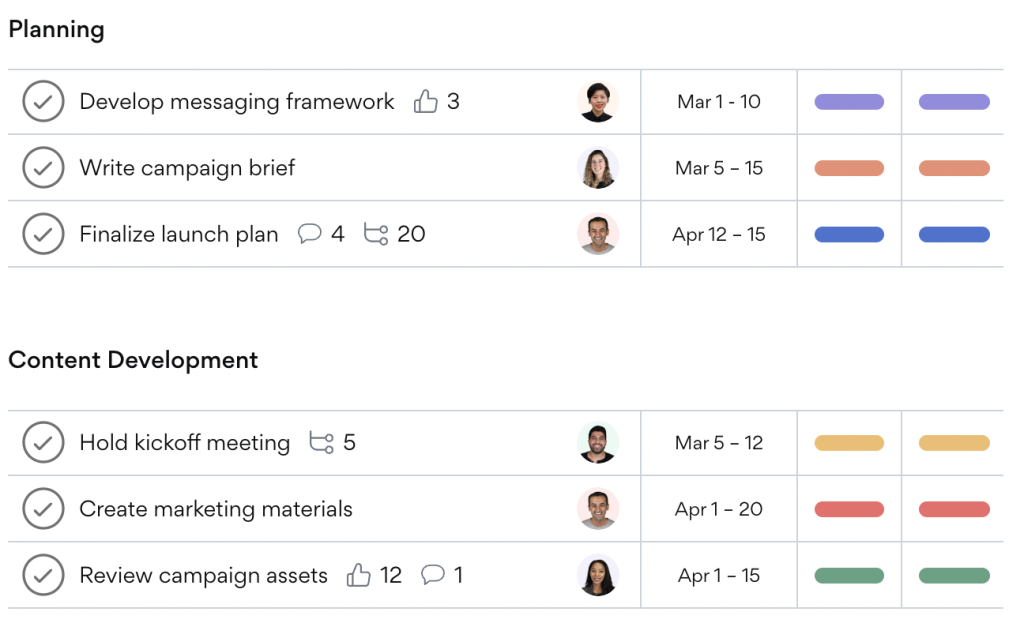Select the Content Development section header
Viewport: 1024px width, 638px height.
tap(135, 360)
